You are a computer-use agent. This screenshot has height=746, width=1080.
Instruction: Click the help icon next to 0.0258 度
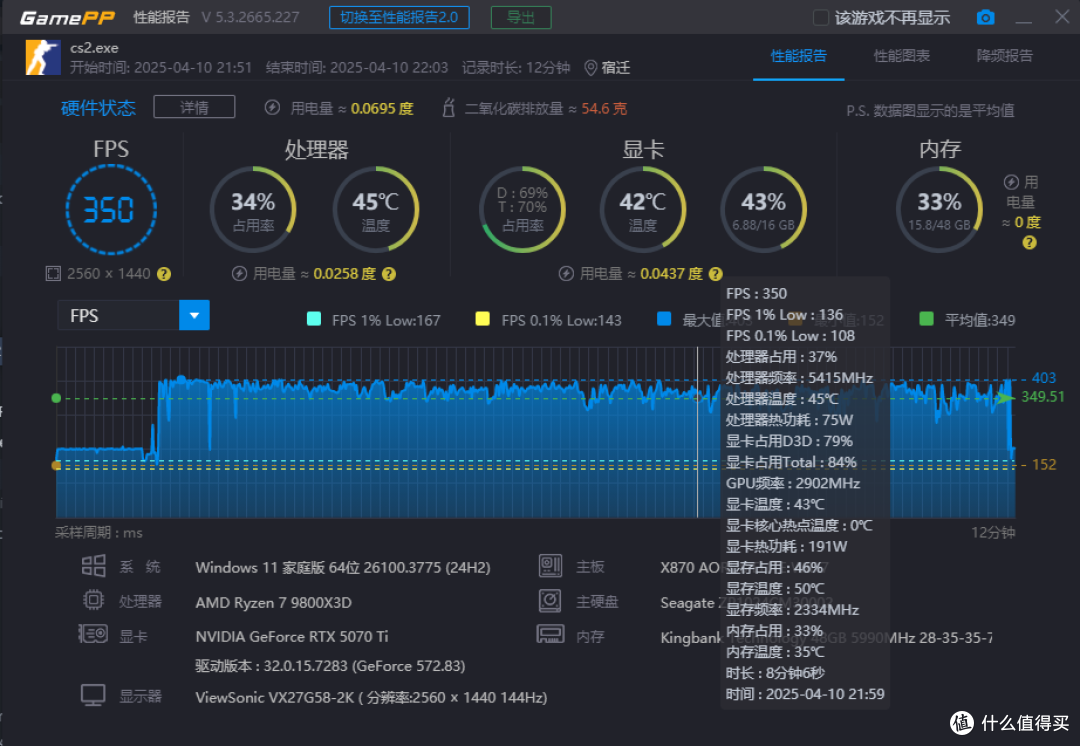(388, 274)
